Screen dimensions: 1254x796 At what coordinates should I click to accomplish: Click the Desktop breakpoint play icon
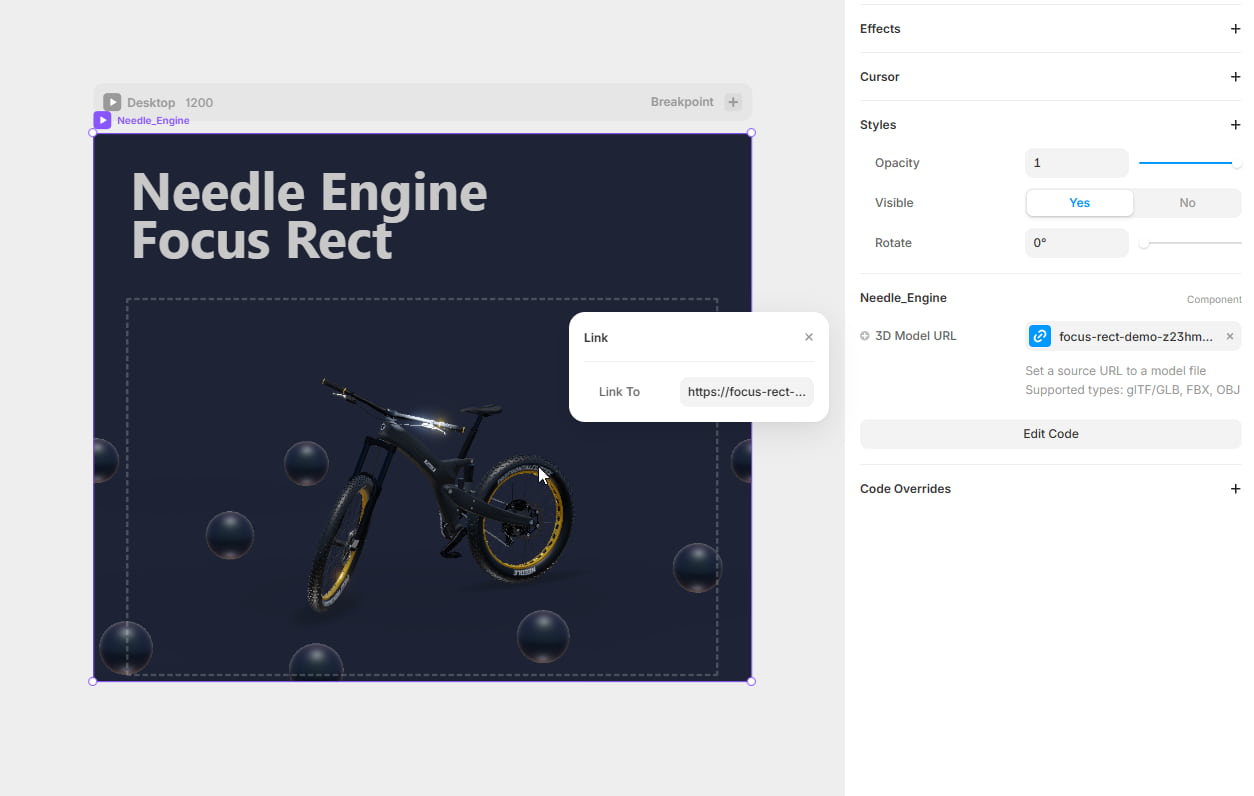pos(112,102)
